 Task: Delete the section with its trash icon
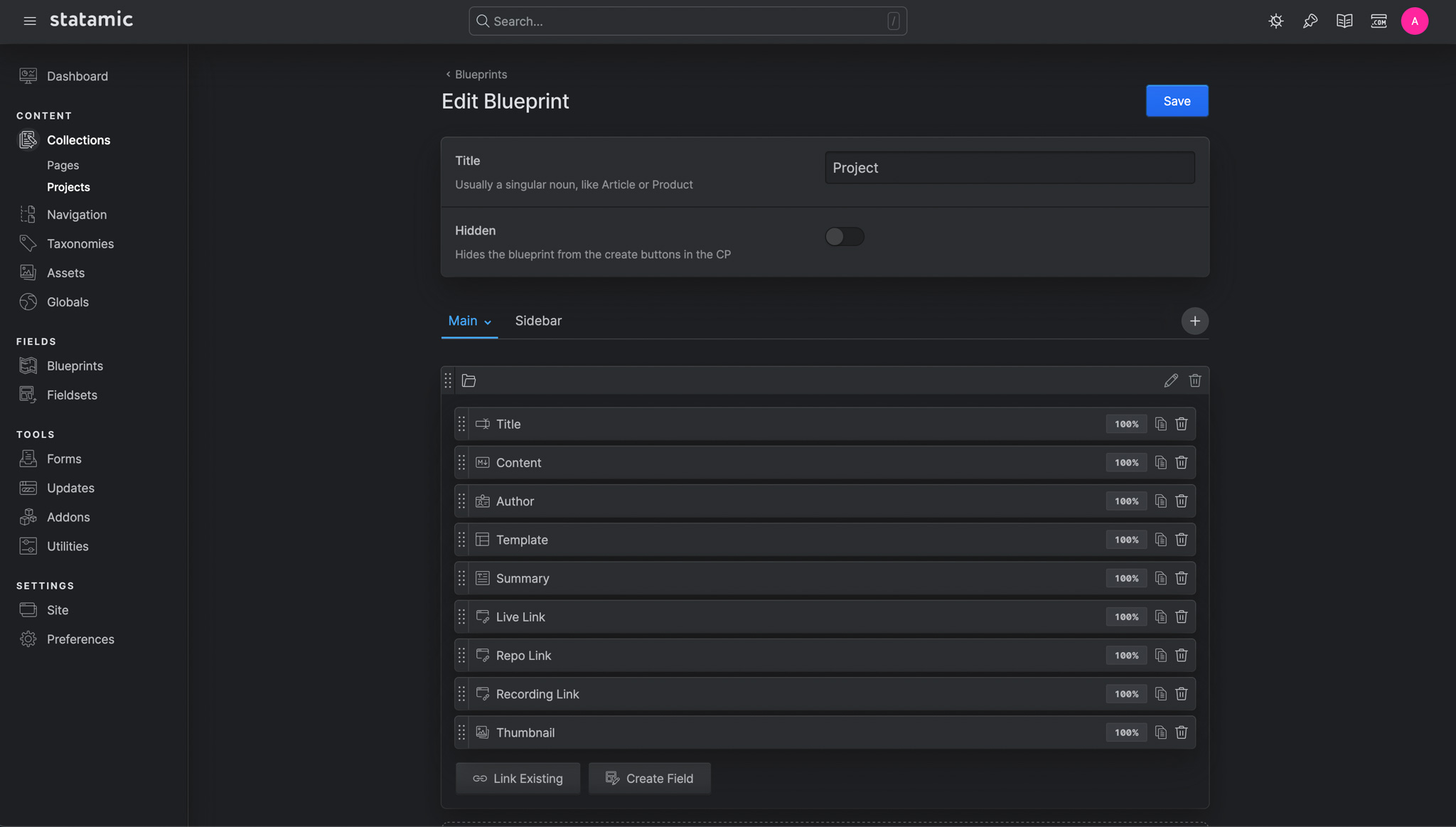tap(1195, 380)
